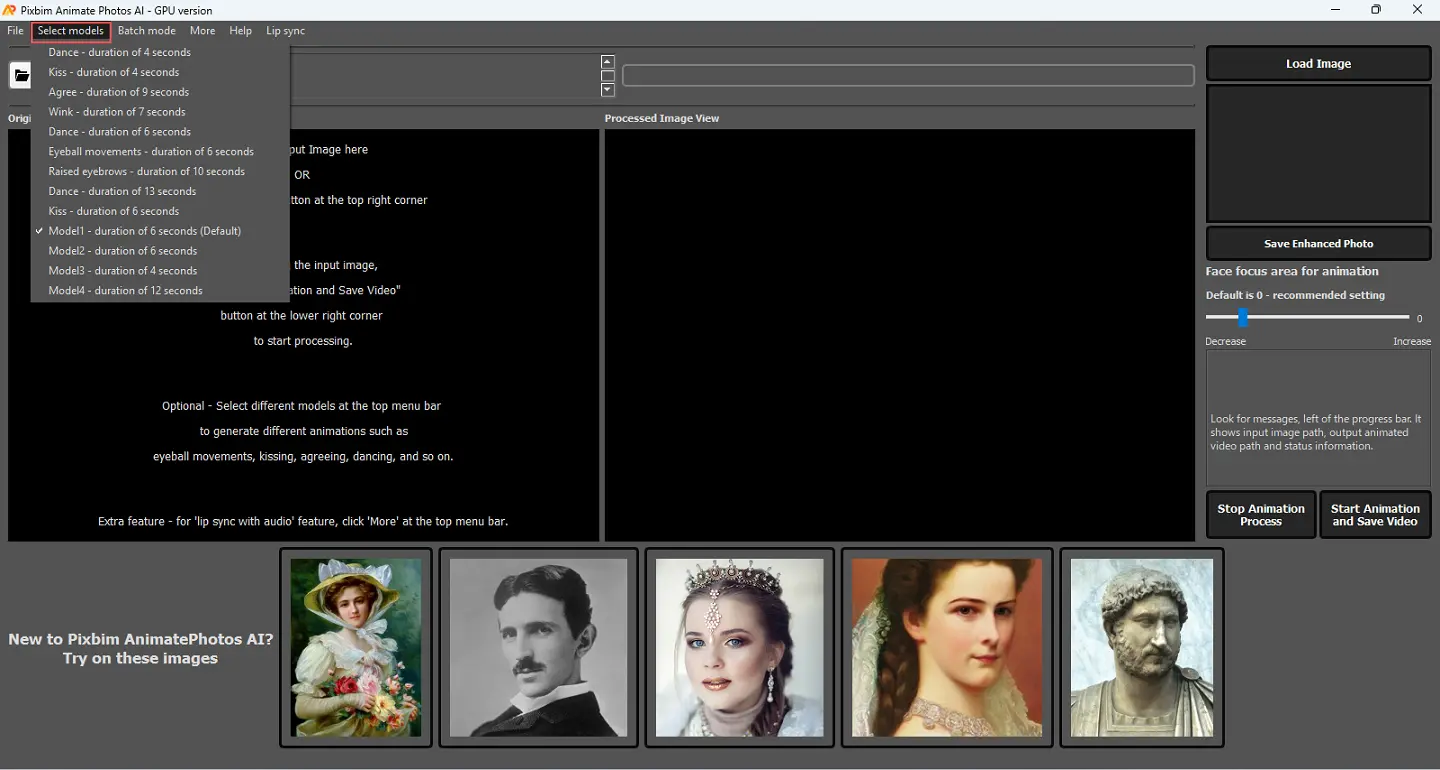Viewport: 1440px width, 770px height.
Task: Click the down arrow beside the progress bar
Action: [x=607, y=90]
